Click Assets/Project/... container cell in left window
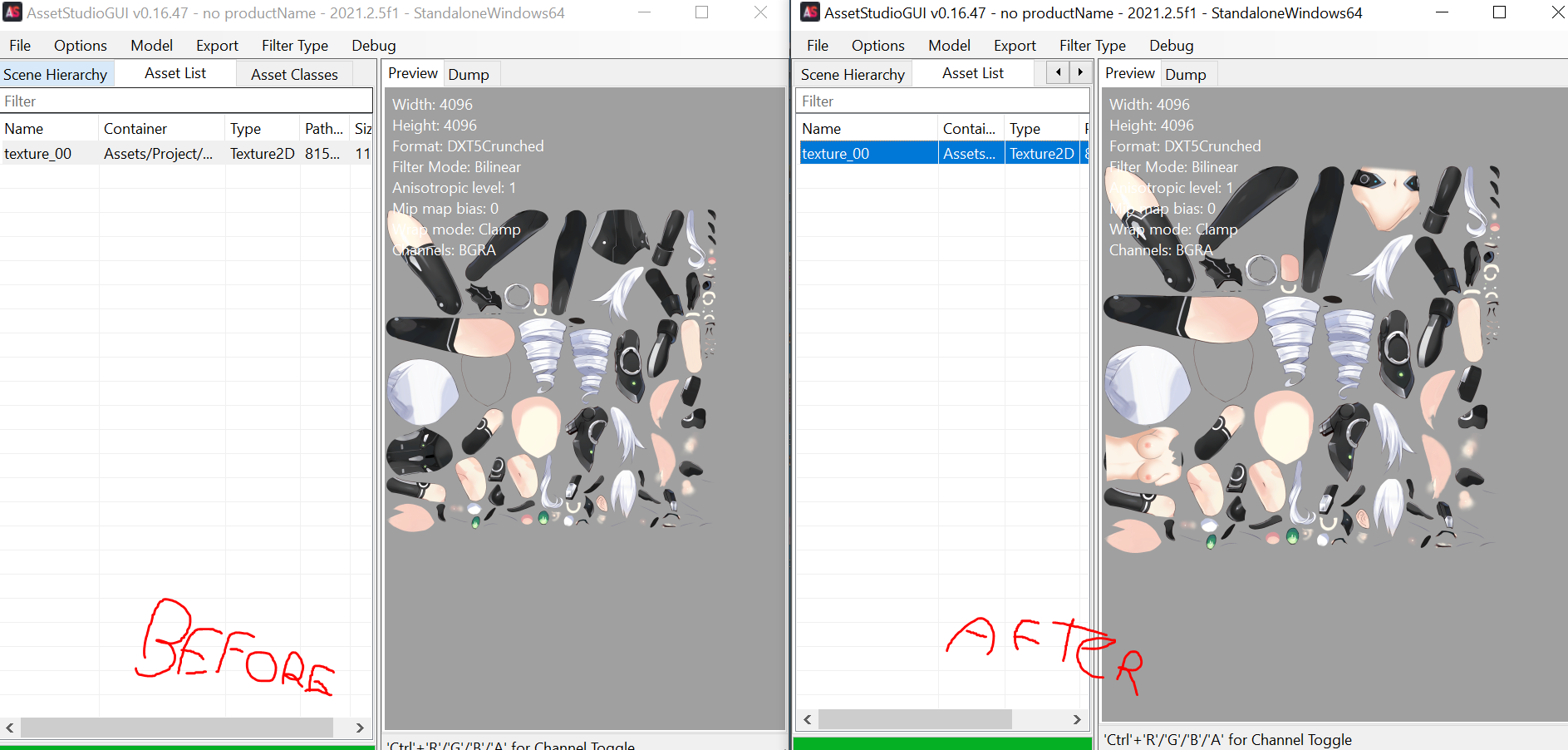This screenshot has width=1568, height=750. click(x=162, y=153)
